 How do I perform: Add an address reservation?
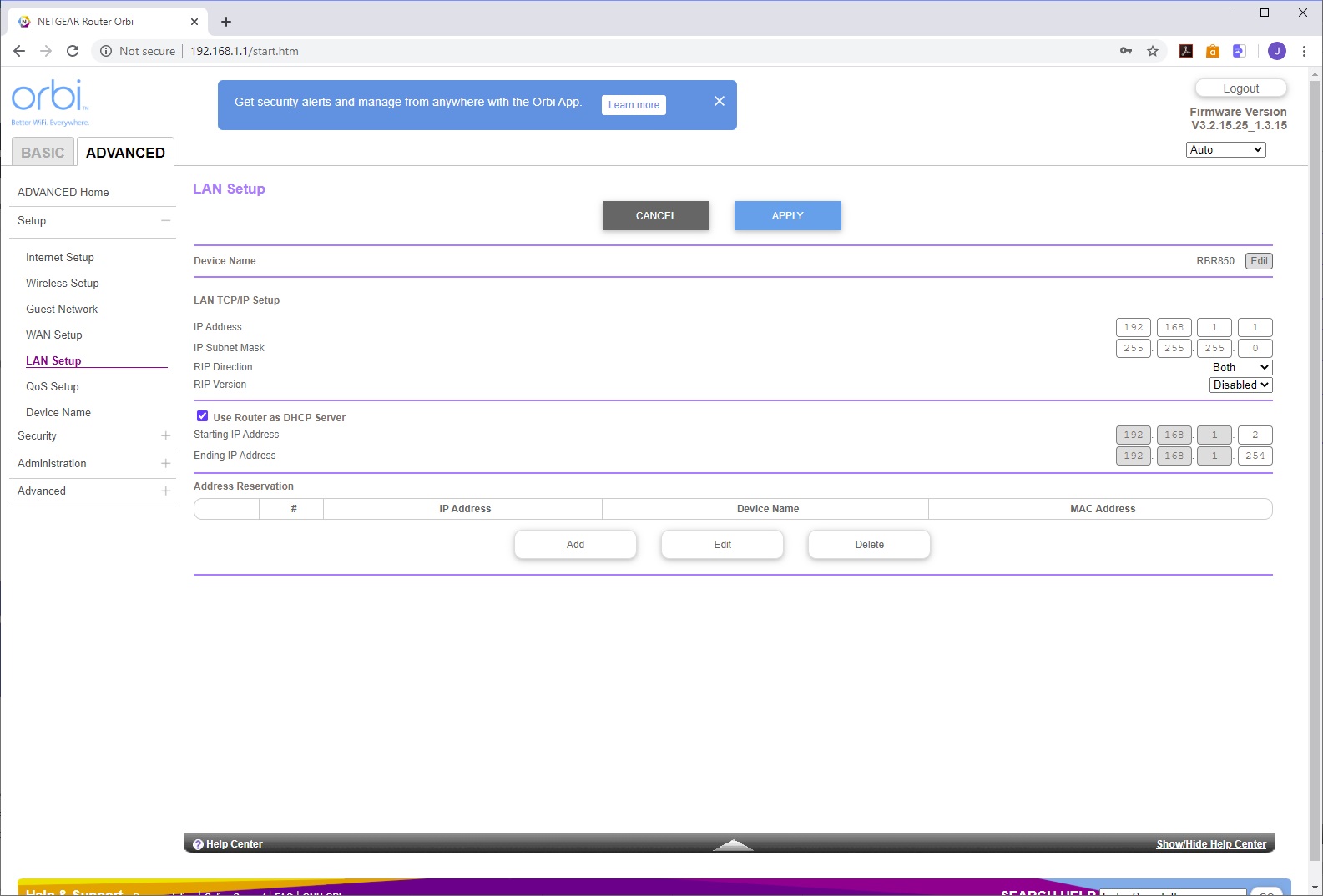click(576, 545)
